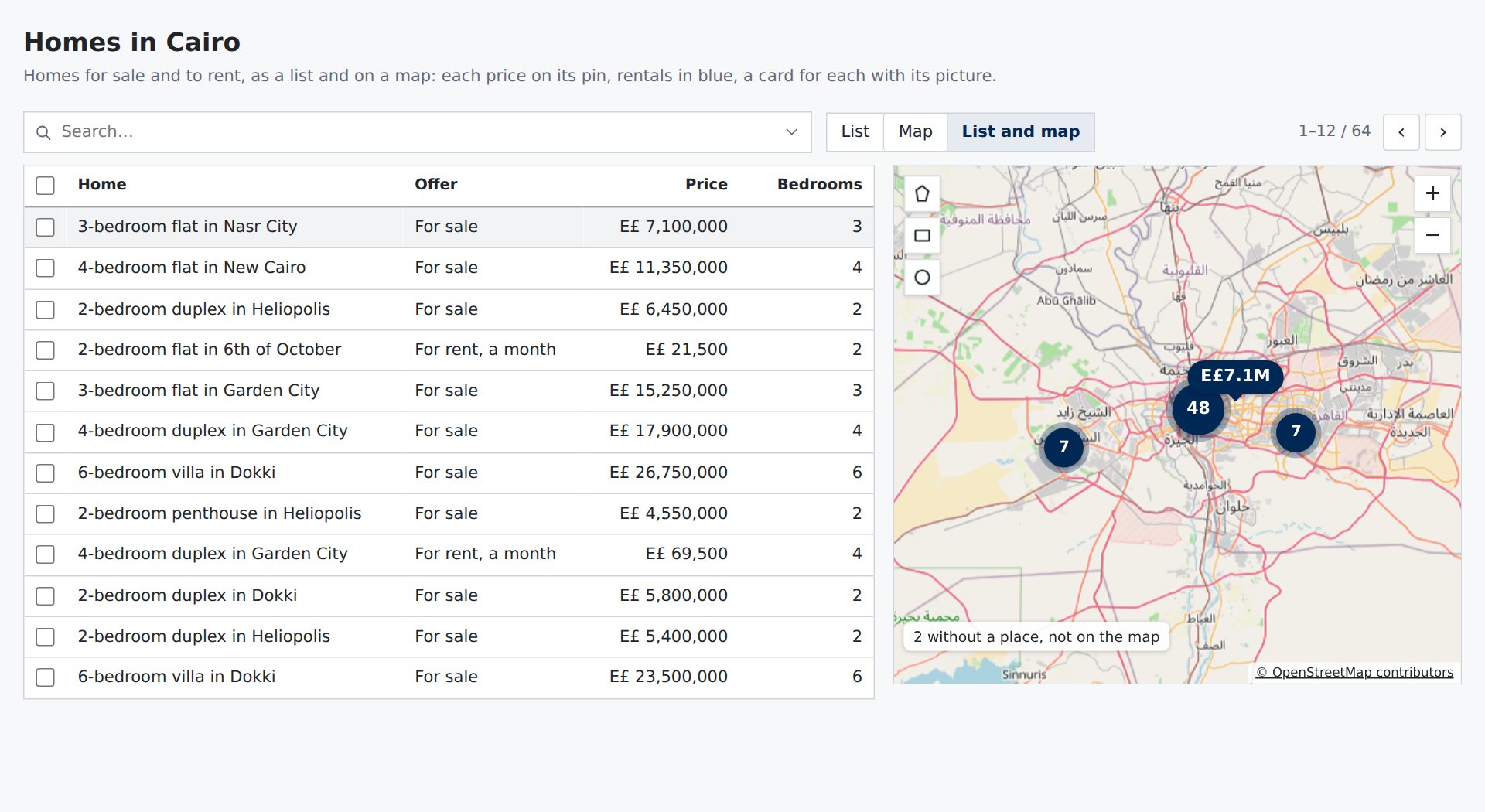
Task: Sort by the Home column header
Action: point(102,185)
